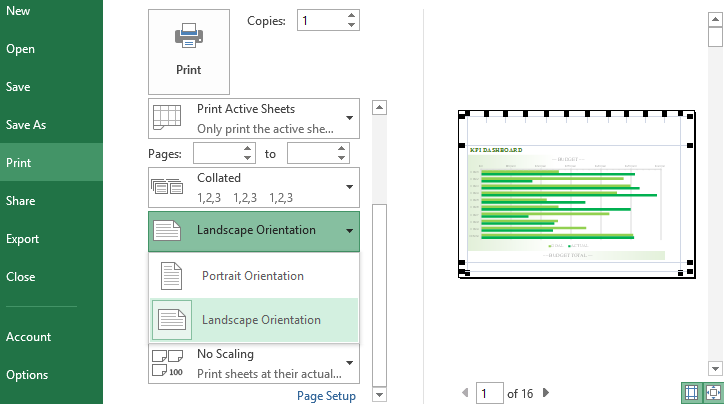Open the No Scaling dropdown
This screenshot has height=404, width=724.
(253, 363)
